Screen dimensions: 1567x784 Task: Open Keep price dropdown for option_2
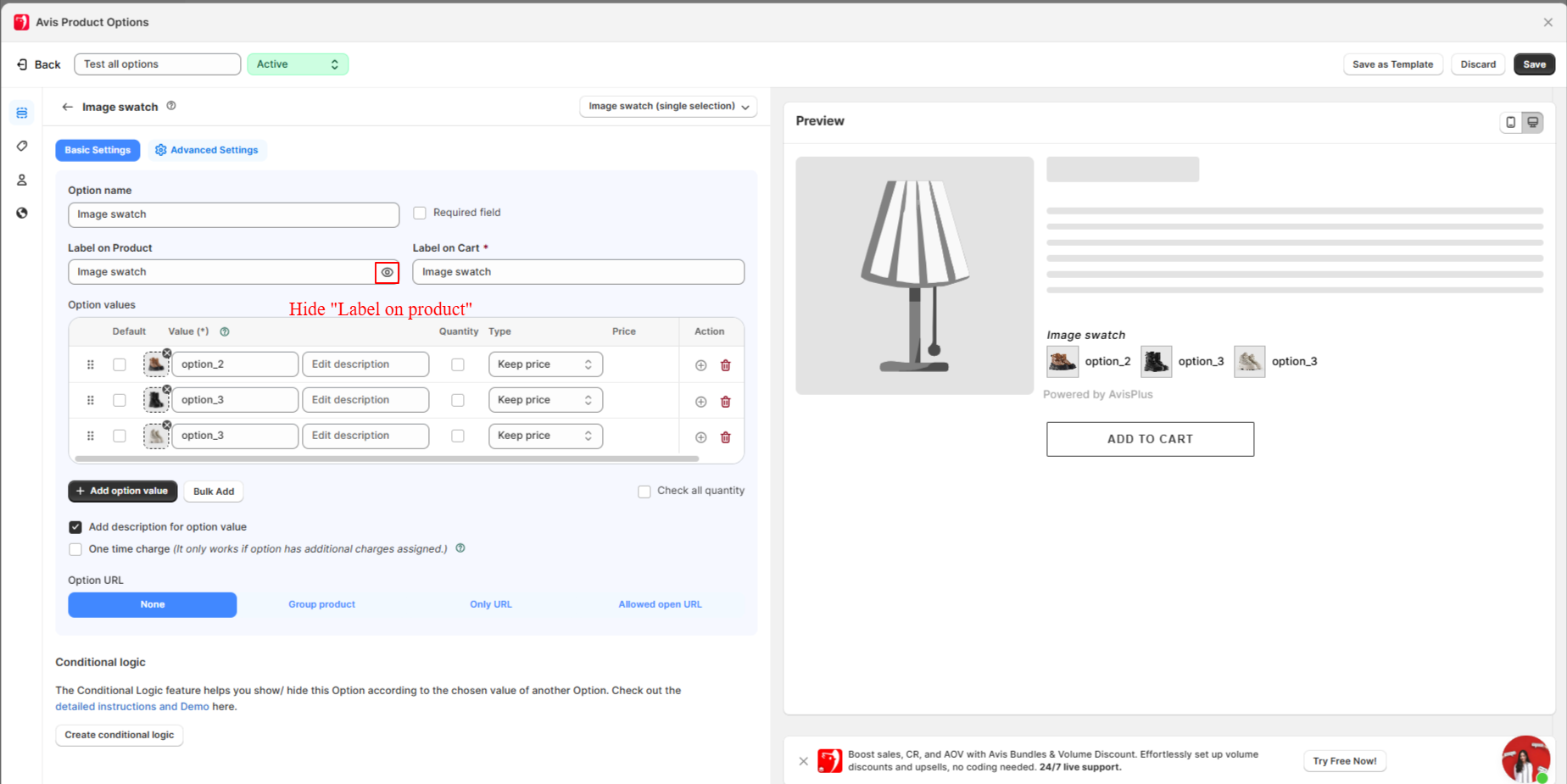tap(544, 364)
